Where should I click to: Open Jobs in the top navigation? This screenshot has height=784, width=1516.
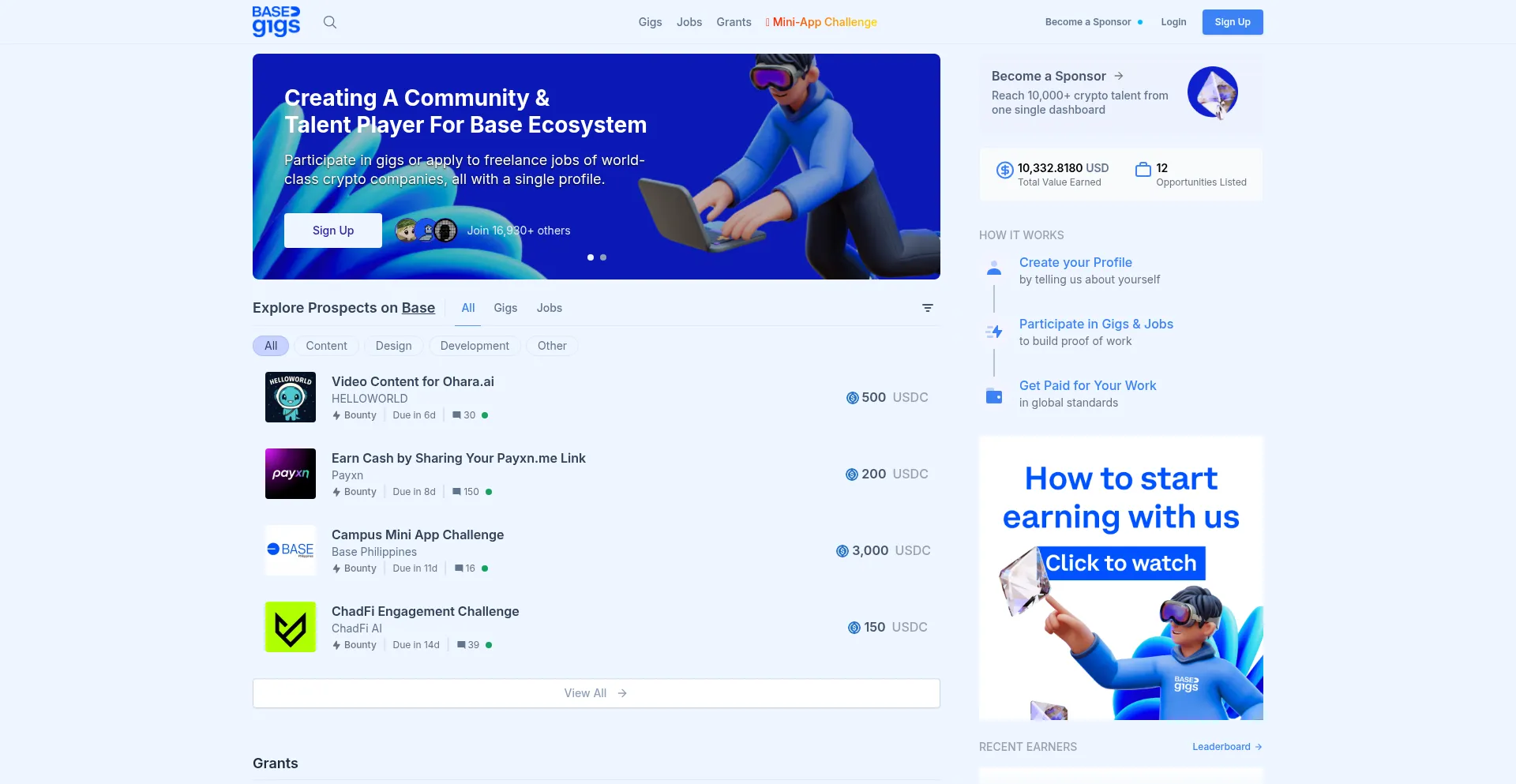[689, 22]
